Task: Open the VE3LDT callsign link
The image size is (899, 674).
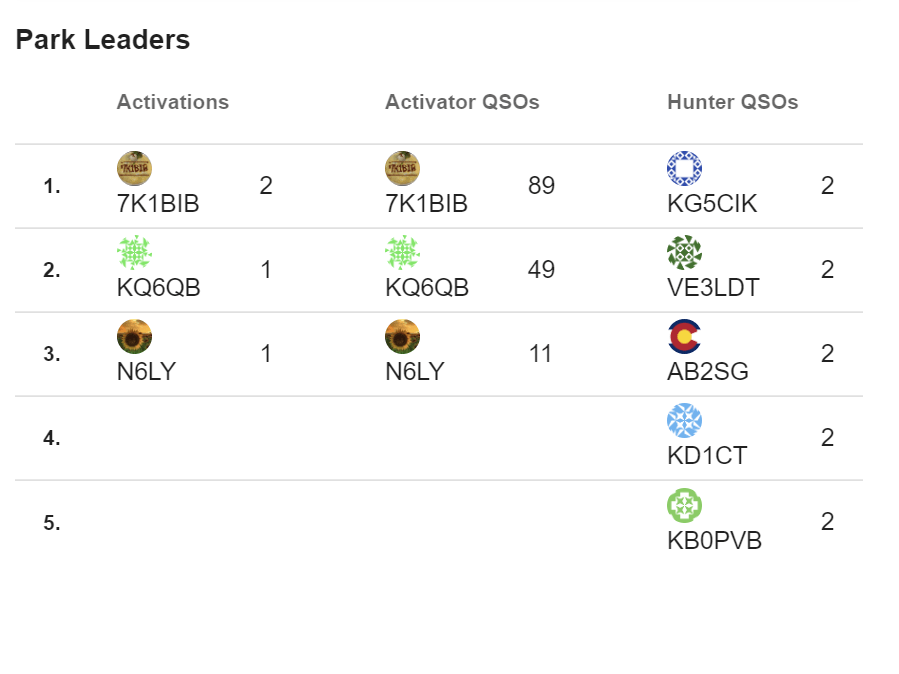Action: 713,288
